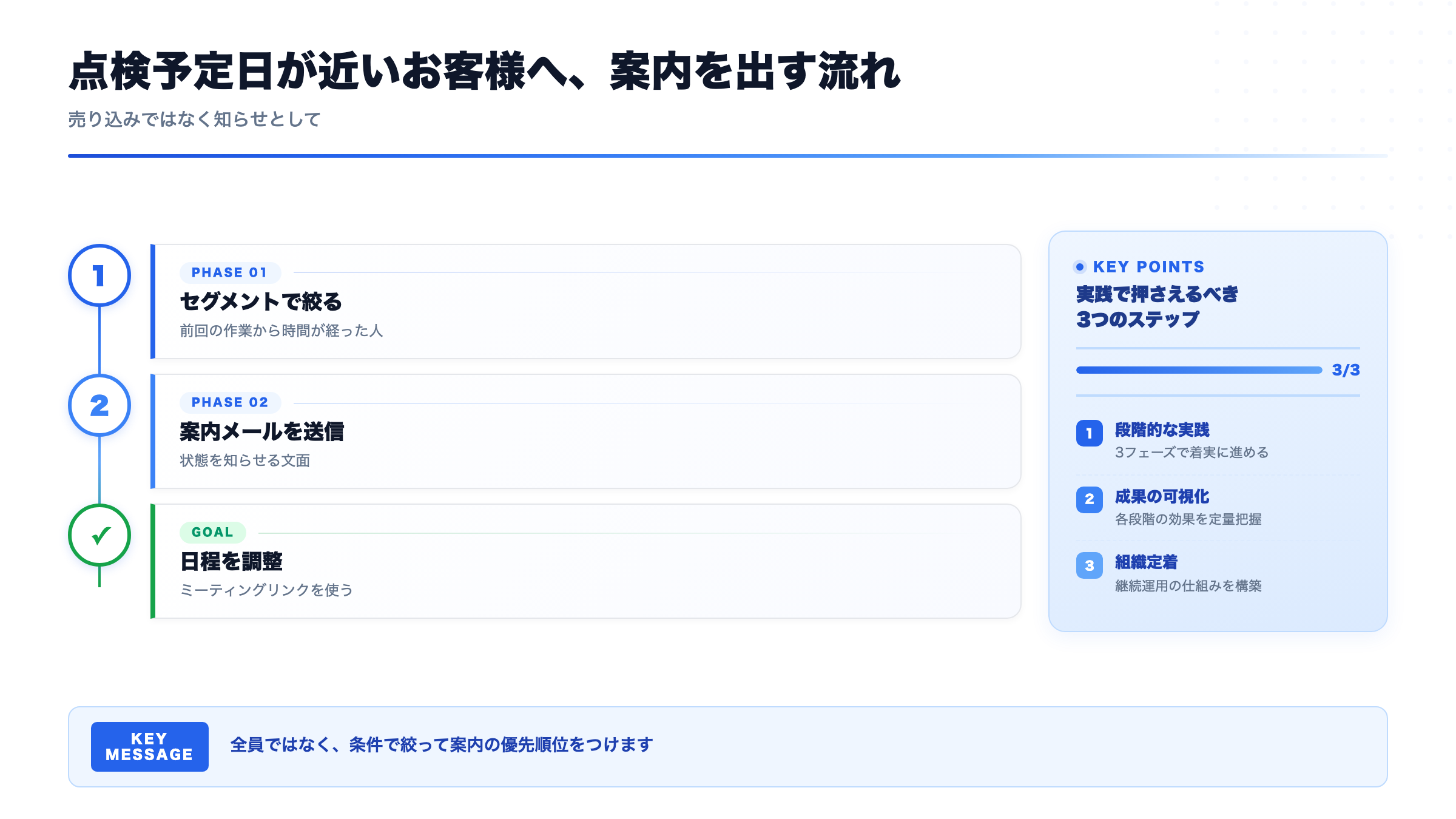Click the green checkmark goal circle

[x=99, y=535]
